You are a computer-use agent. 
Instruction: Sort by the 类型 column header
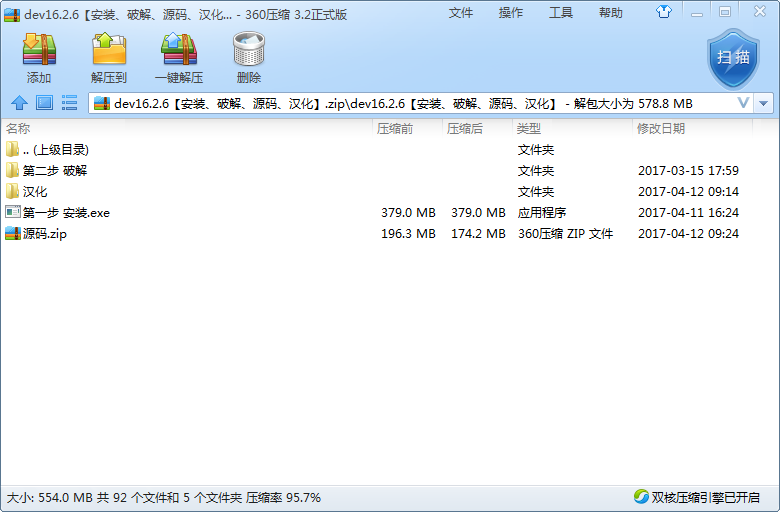(572, 129)
